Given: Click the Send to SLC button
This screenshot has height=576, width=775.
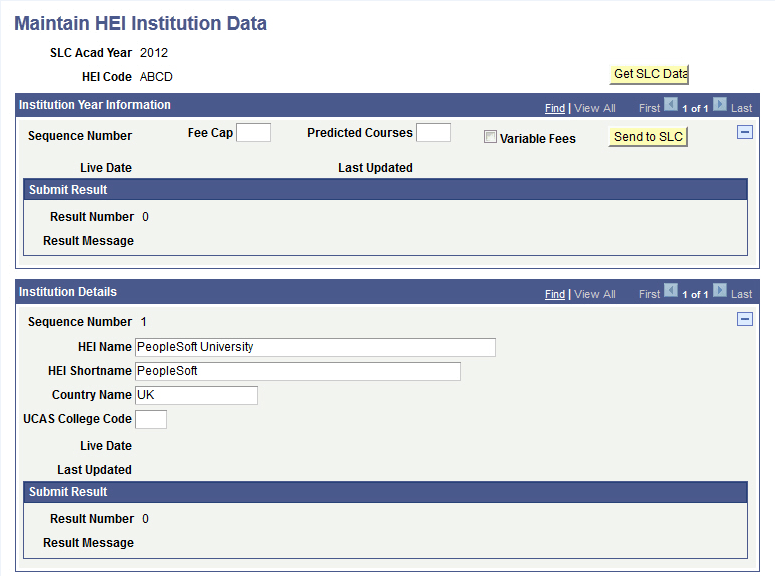Looking at the screenshot, I should (648, 137).
